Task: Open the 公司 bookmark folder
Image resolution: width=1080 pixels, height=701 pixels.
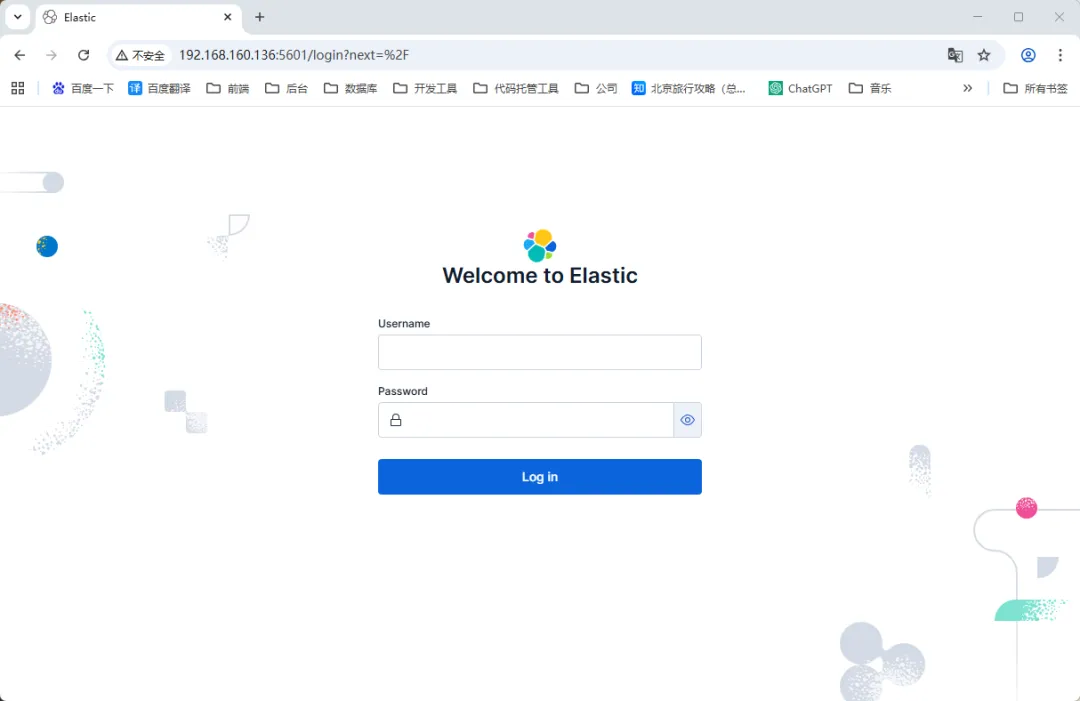Action: click(x=596, y=88)
